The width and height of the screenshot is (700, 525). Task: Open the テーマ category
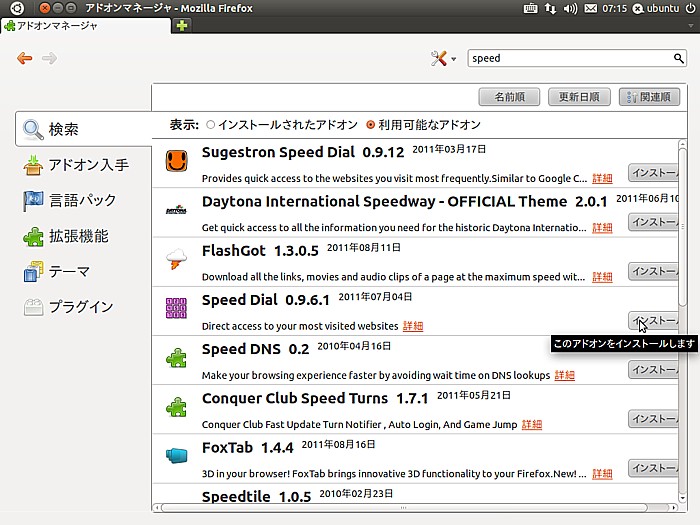click(x=57, y=271)
